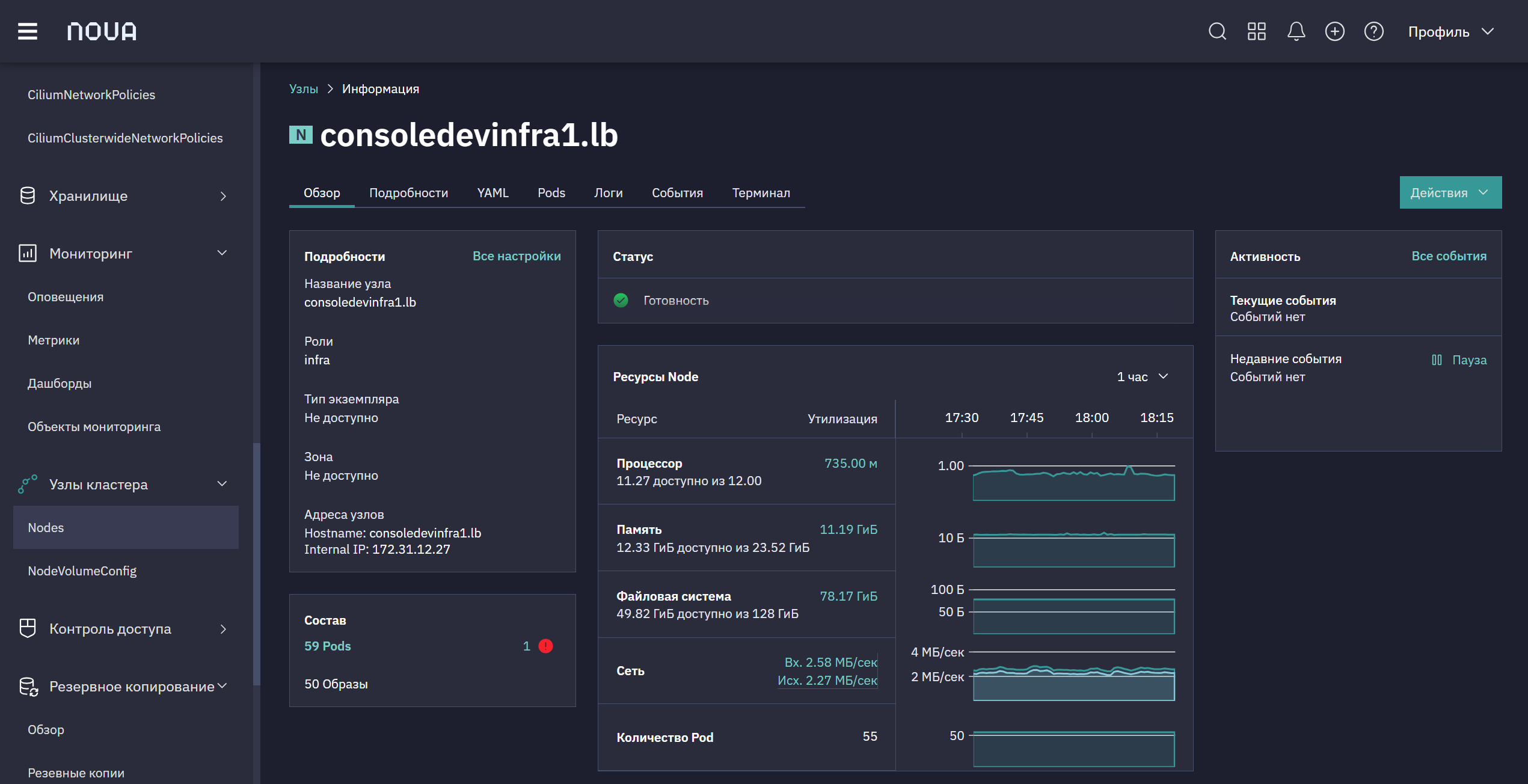Click the memory usage chart
Screen dimensions: 1528x784
tap(1073, 549)
